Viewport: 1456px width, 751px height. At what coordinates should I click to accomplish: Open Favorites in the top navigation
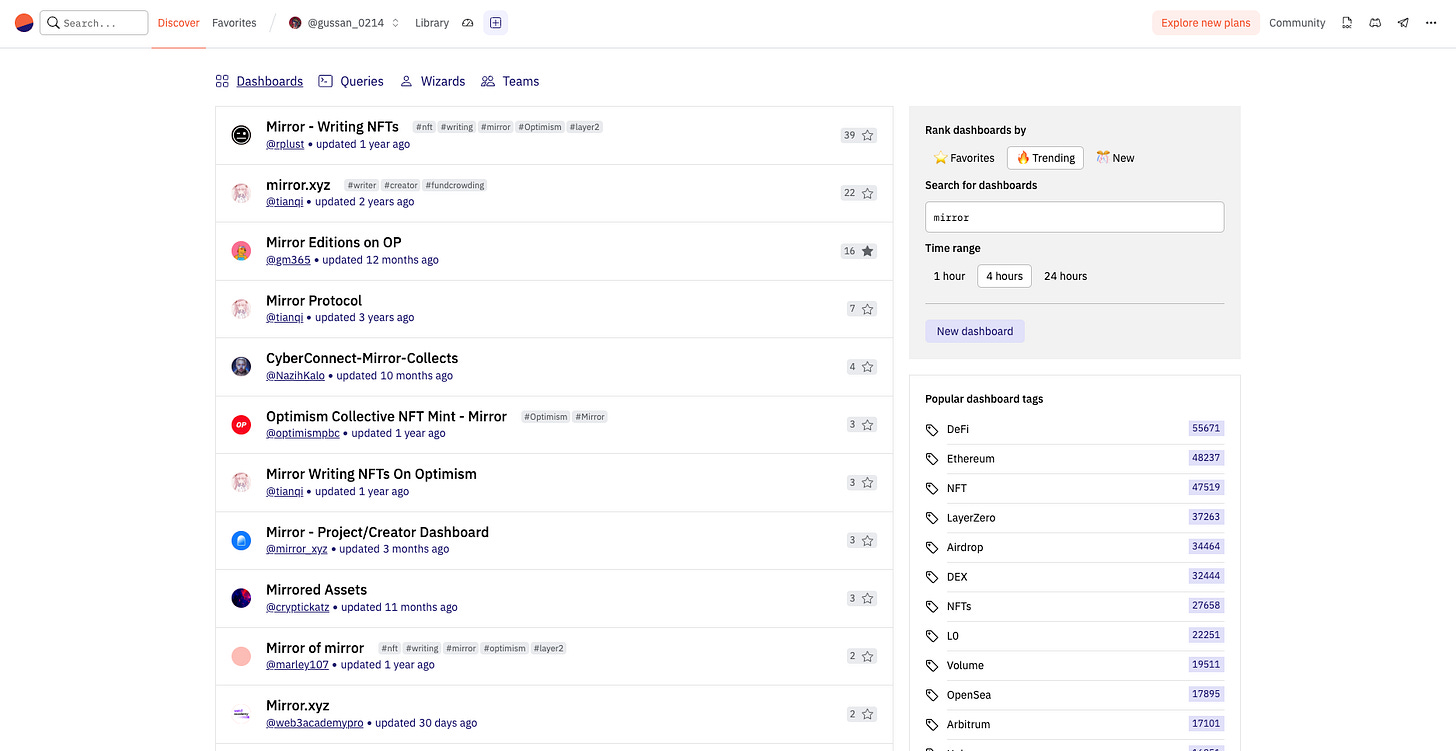click(234, 23)
